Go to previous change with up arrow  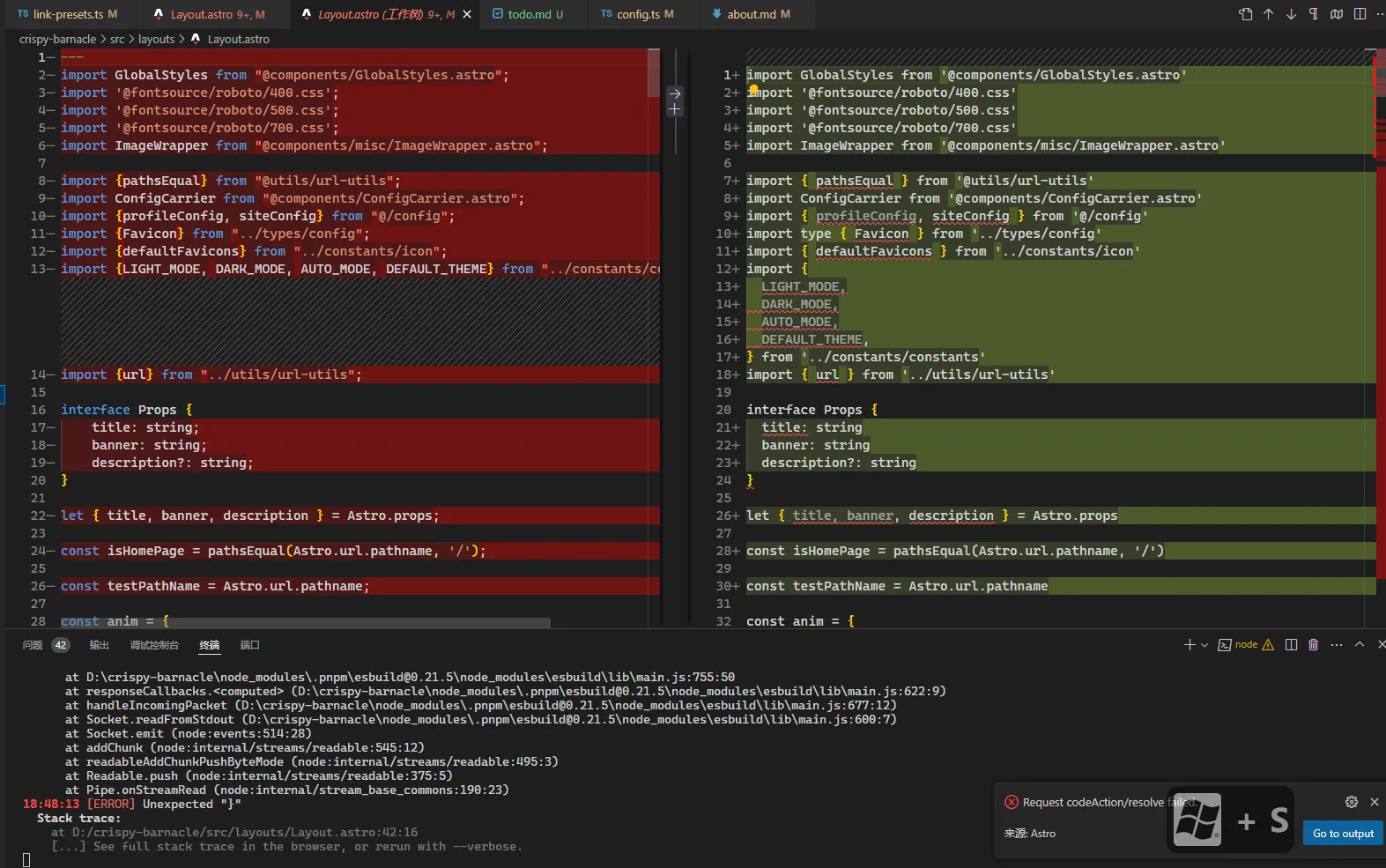[1268, 14]
